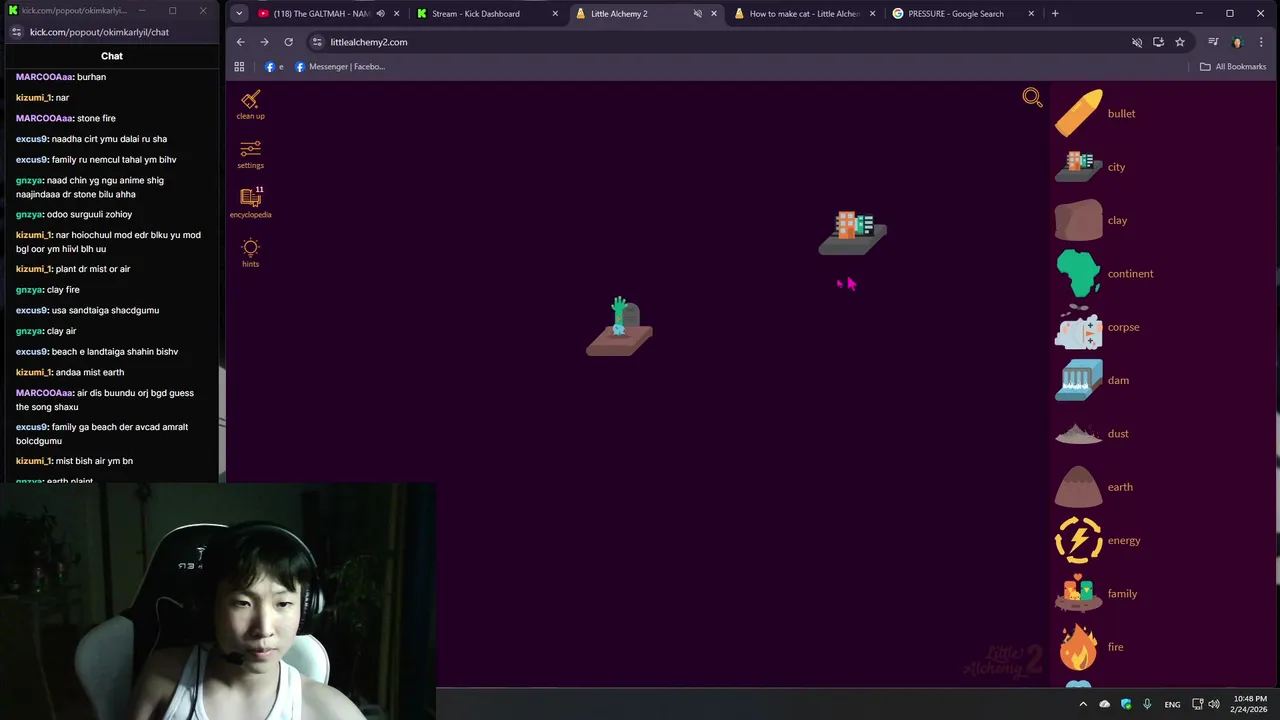Click the clean up broom icon
The height and width of the screenshot is (720, 1280).
tap(250, 99)
